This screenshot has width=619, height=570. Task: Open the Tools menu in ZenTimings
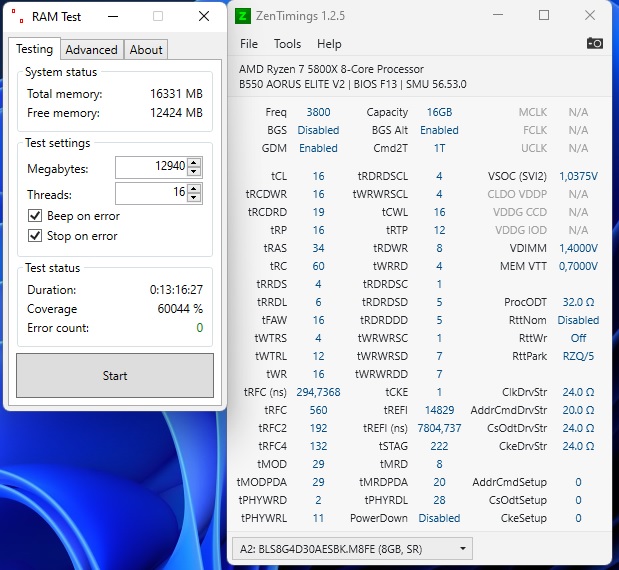pos(287,44)
